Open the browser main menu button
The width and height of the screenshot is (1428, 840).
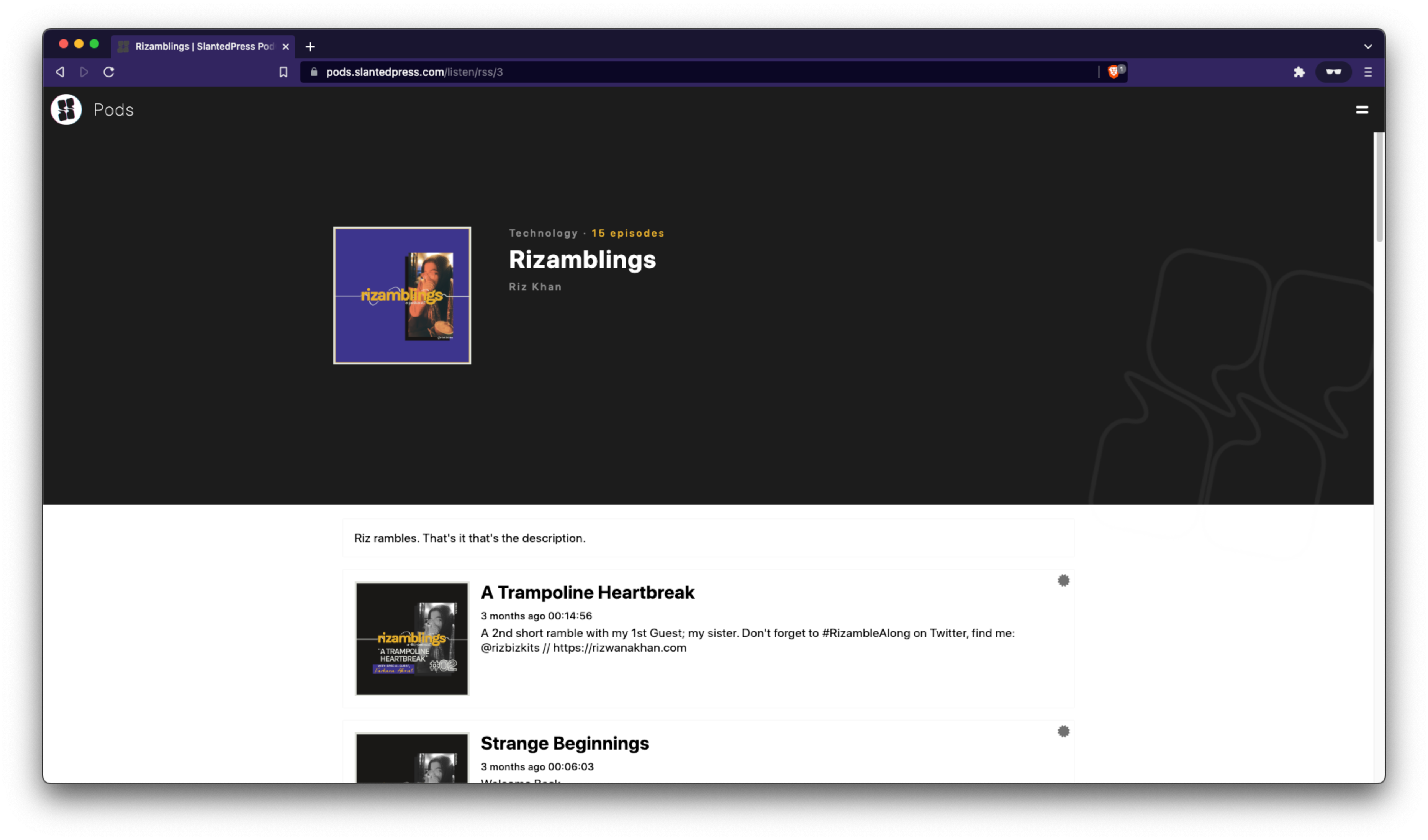(1368, 72)
